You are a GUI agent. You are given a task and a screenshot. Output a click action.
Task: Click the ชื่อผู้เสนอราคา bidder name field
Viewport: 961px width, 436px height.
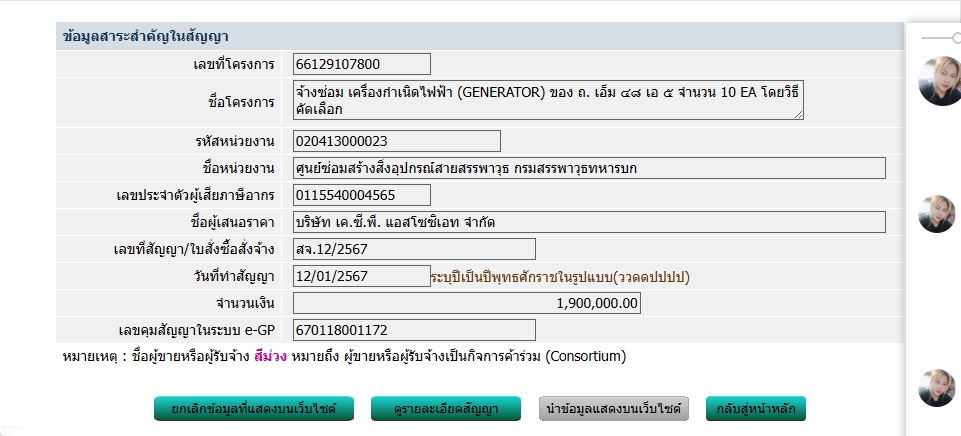point(589,222)
